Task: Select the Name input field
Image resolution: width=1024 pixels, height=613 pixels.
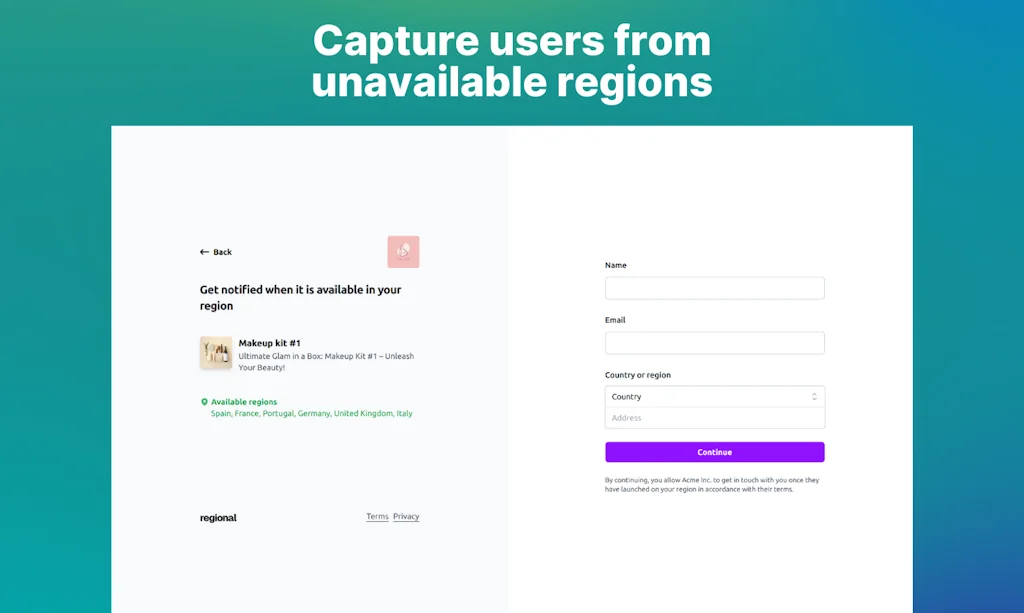Action: [714, 288]
